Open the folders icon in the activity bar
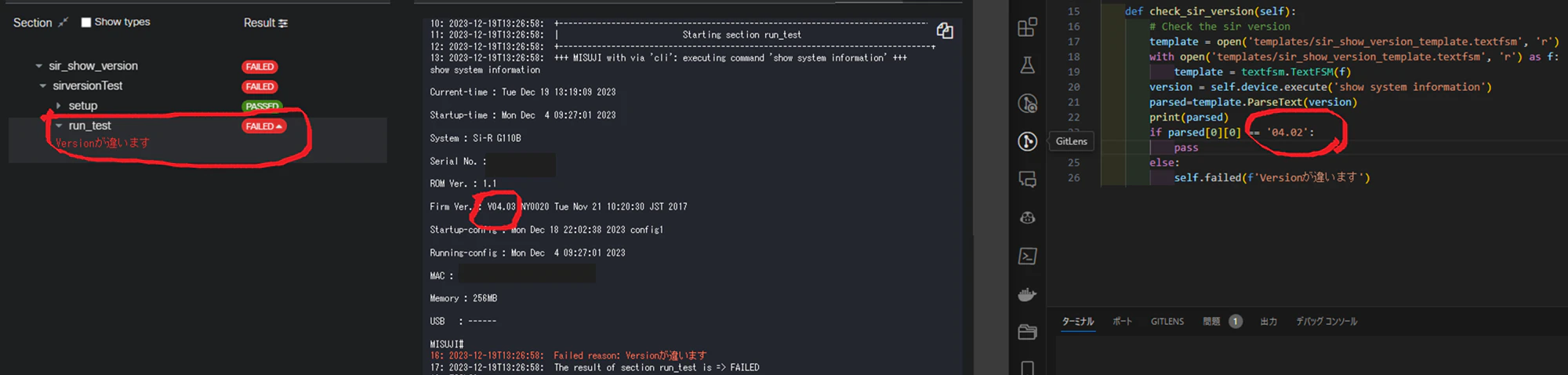 (1027, 332)
